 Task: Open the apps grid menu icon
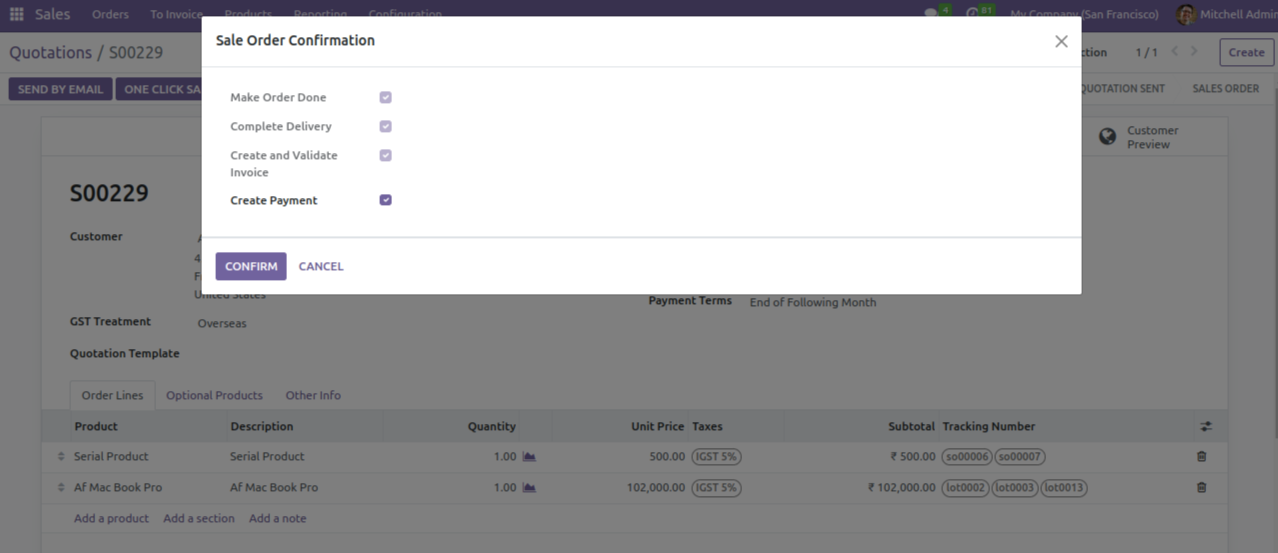coord(17,15)
